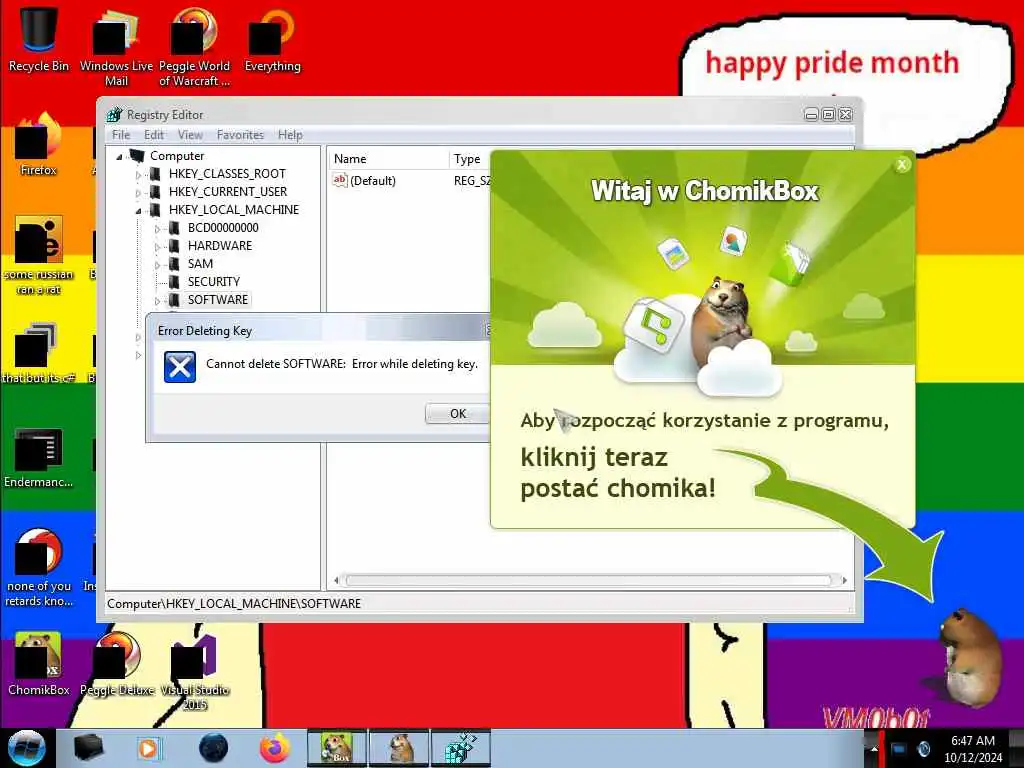Click the hamster taskbar button without Box label
Image resolution: width=1024 pixels, height=768 pixels.
point(399,748)
